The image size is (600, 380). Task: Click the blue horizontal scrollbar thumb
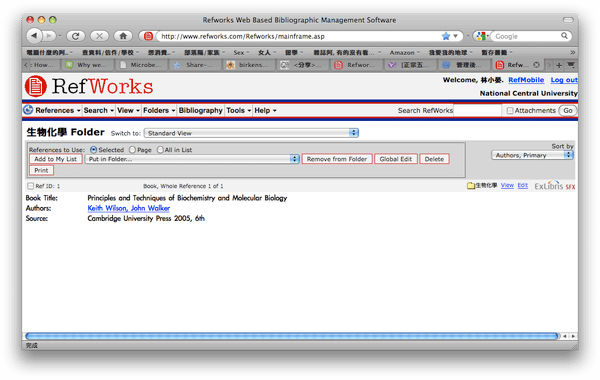[292, 336]
